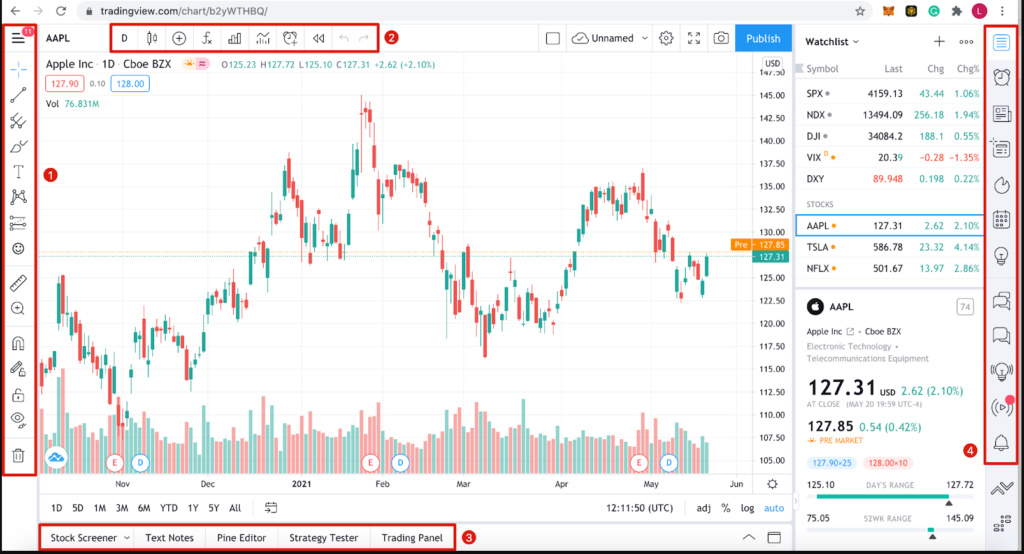Click the undo arrow
This screenshot has width=1024, height=554.
pyautogui.click(x=344, y=38)
